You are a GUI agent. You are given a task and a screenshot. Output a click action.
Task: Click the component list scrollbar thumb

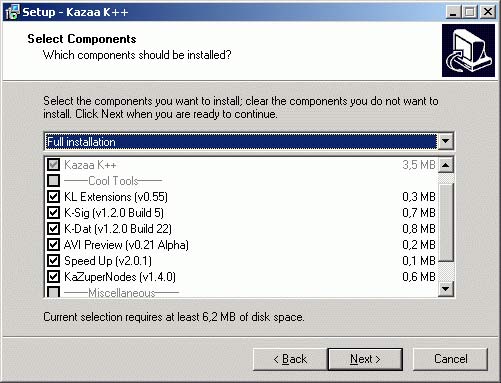click(446, 222)
